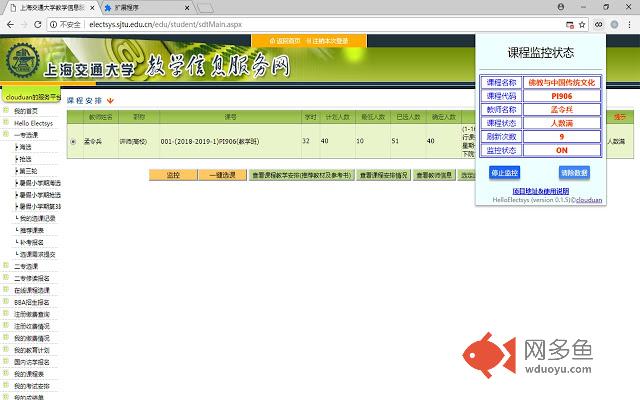Viewport: 640px width, 400px height.
Task: Open 补考报名 in the sidebar
Action: 32,242
